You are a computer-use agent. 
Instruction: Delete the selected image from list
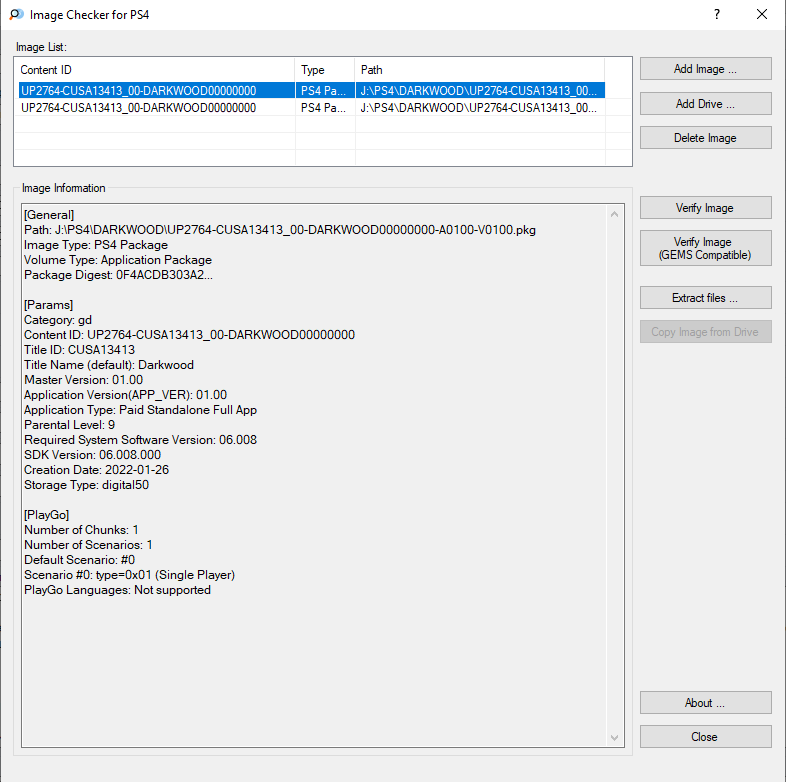705,138
